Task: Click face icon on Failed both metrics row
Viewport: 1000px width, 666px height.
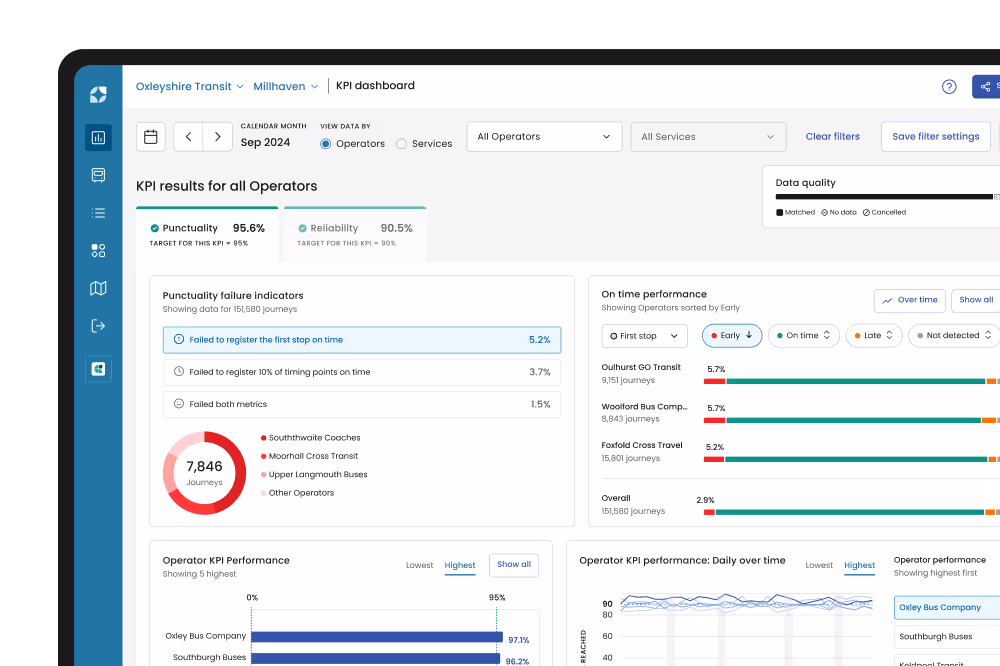Action: tap(179, 404)
